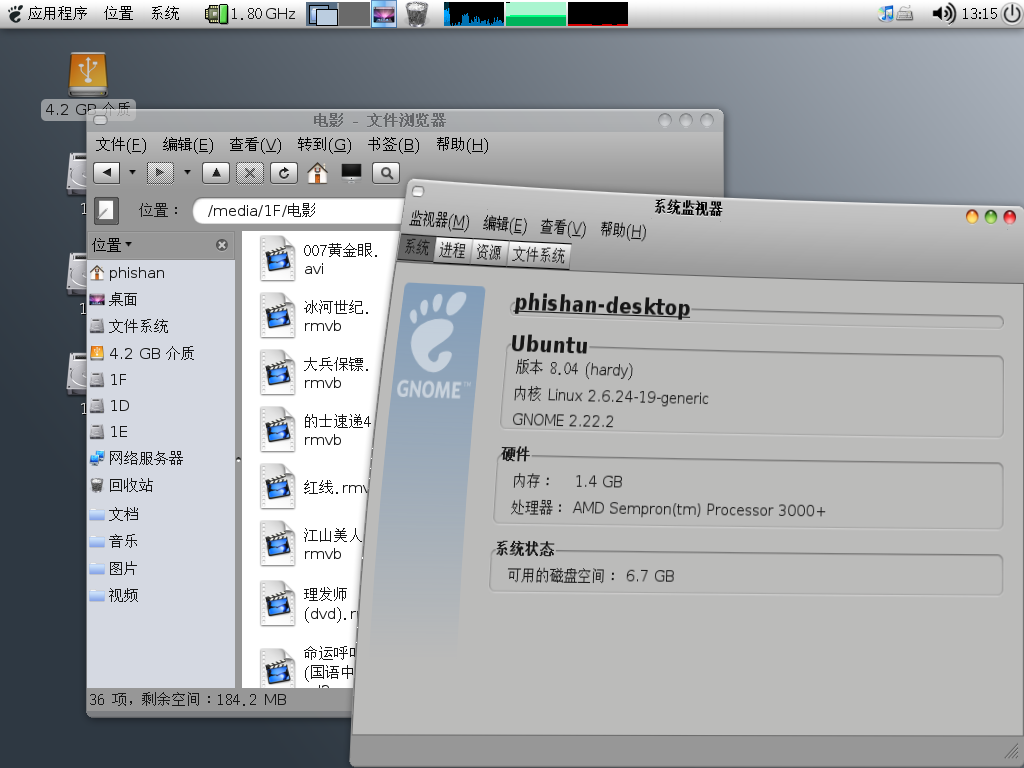The image size is (1024, 768).
Task: Click the clock showing 13:15
Action: pos(980,14)
